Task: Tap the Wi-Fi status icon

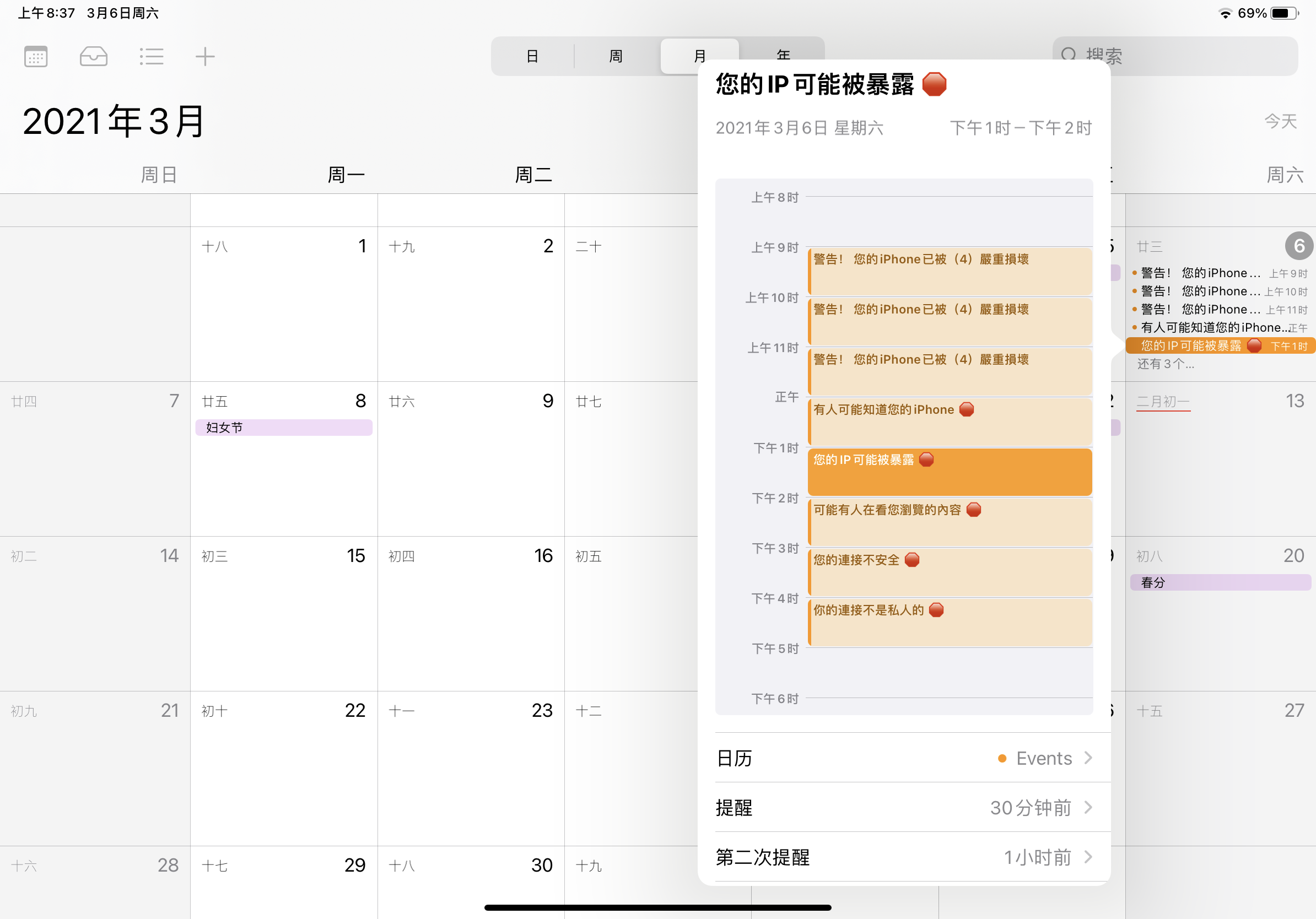Action: point(1225,13)
